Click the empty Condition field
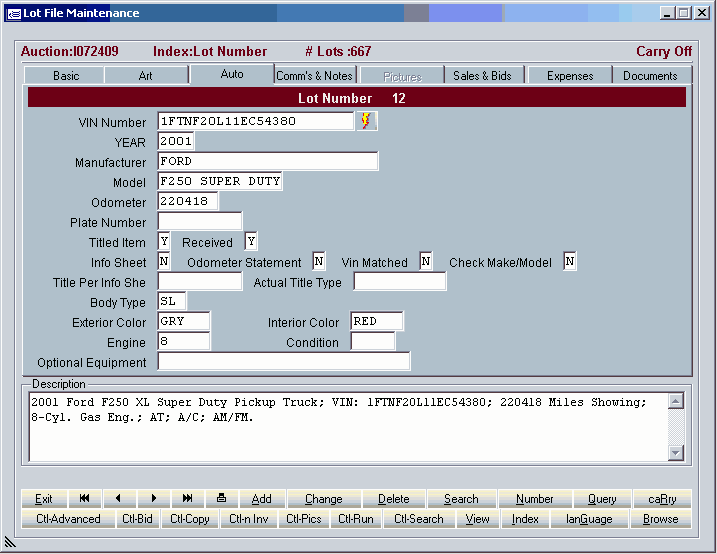Image resolution: width=717 pixels, height=554 pixels. (373, 341)
